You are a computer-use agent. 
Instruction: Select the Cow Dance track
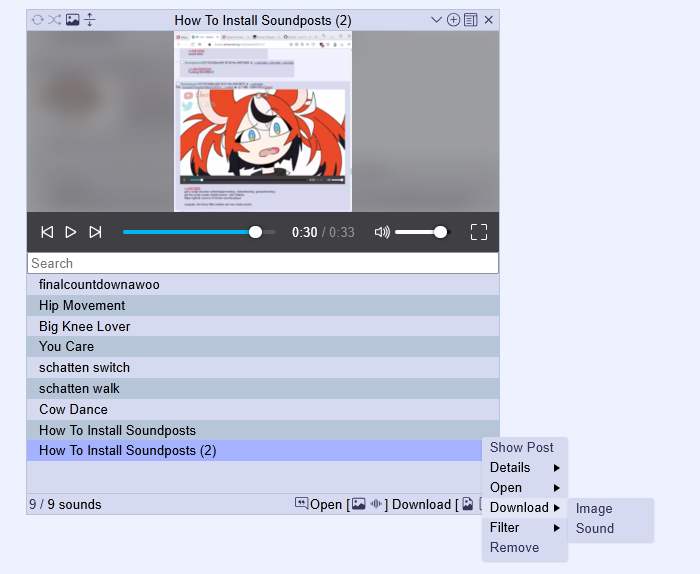click(x=263, y=409)
